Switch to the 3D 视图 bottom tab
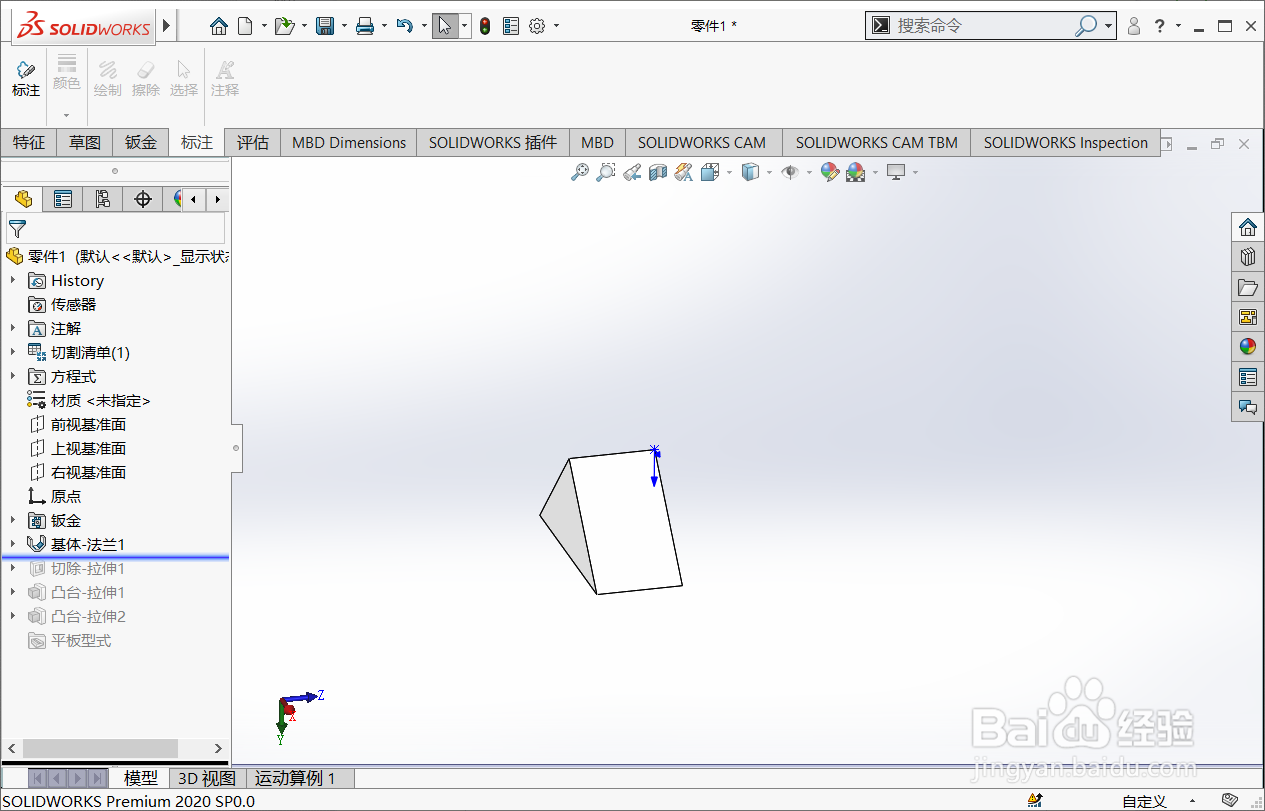 click(x=207, y=778)
